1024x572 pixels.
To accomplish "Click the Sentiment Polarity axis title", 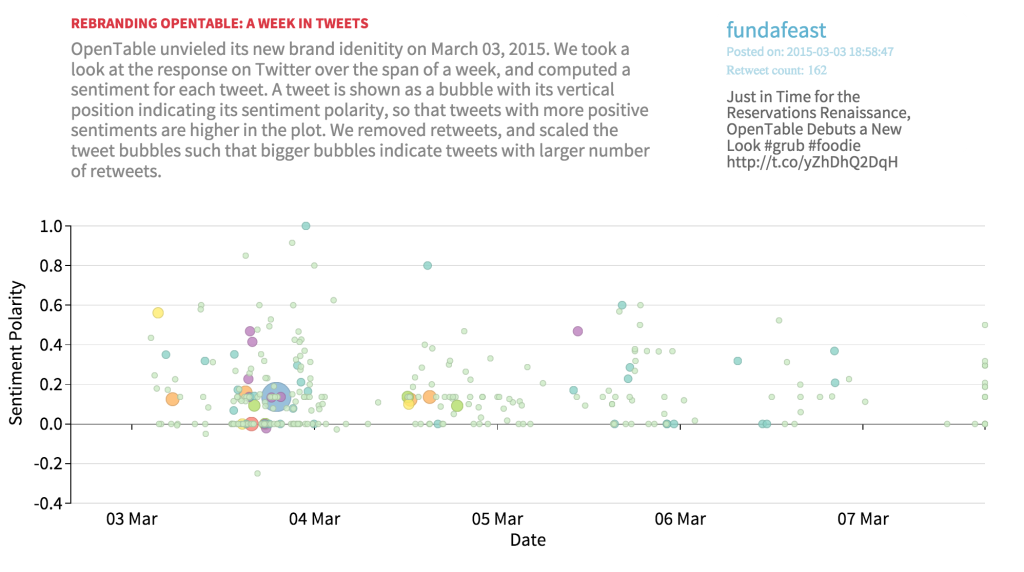I will pos(17,364).
